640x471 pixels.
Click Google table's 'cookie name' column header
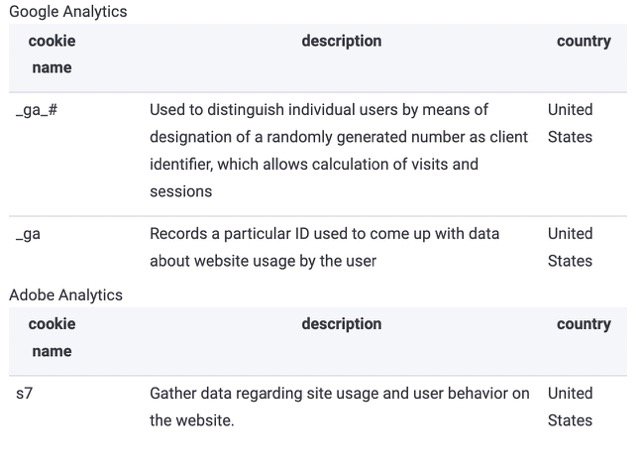point(52,54)
